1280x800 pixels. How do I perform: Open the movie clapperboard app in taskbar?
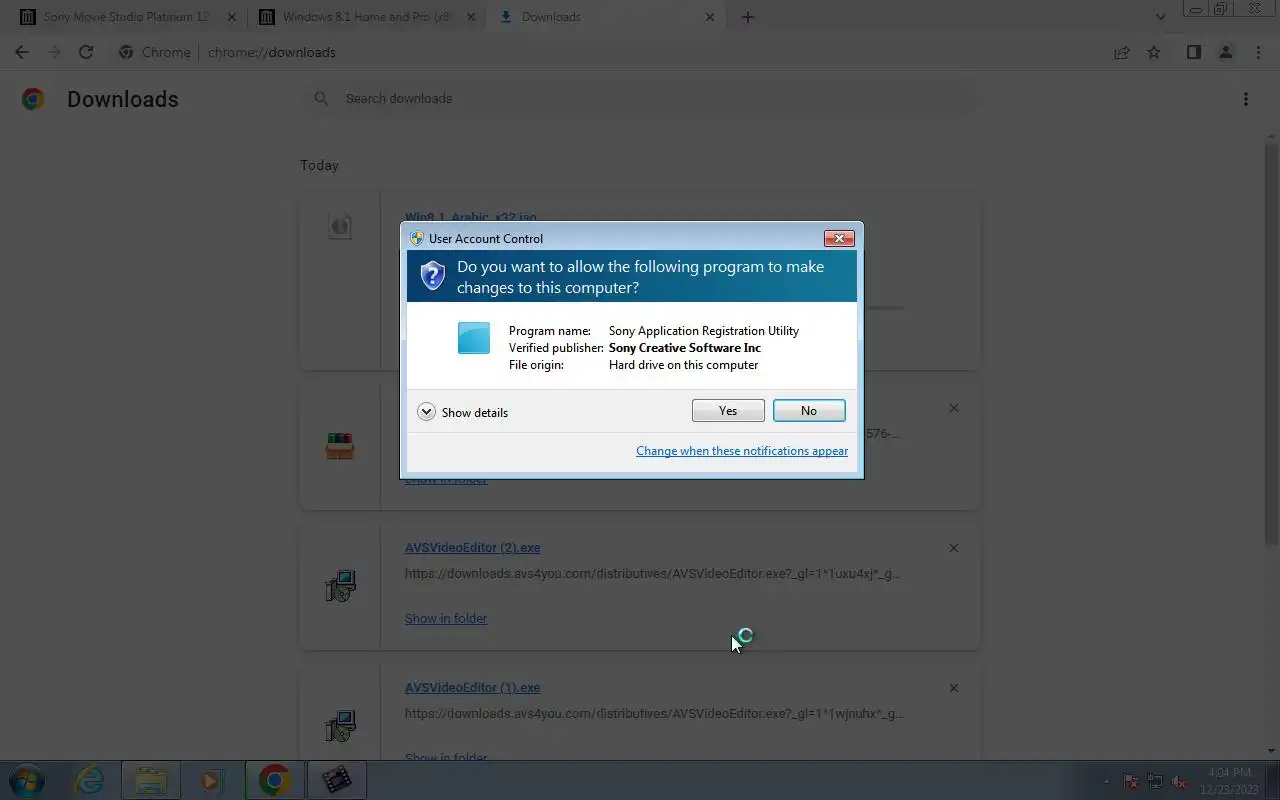tap(337, 780)
